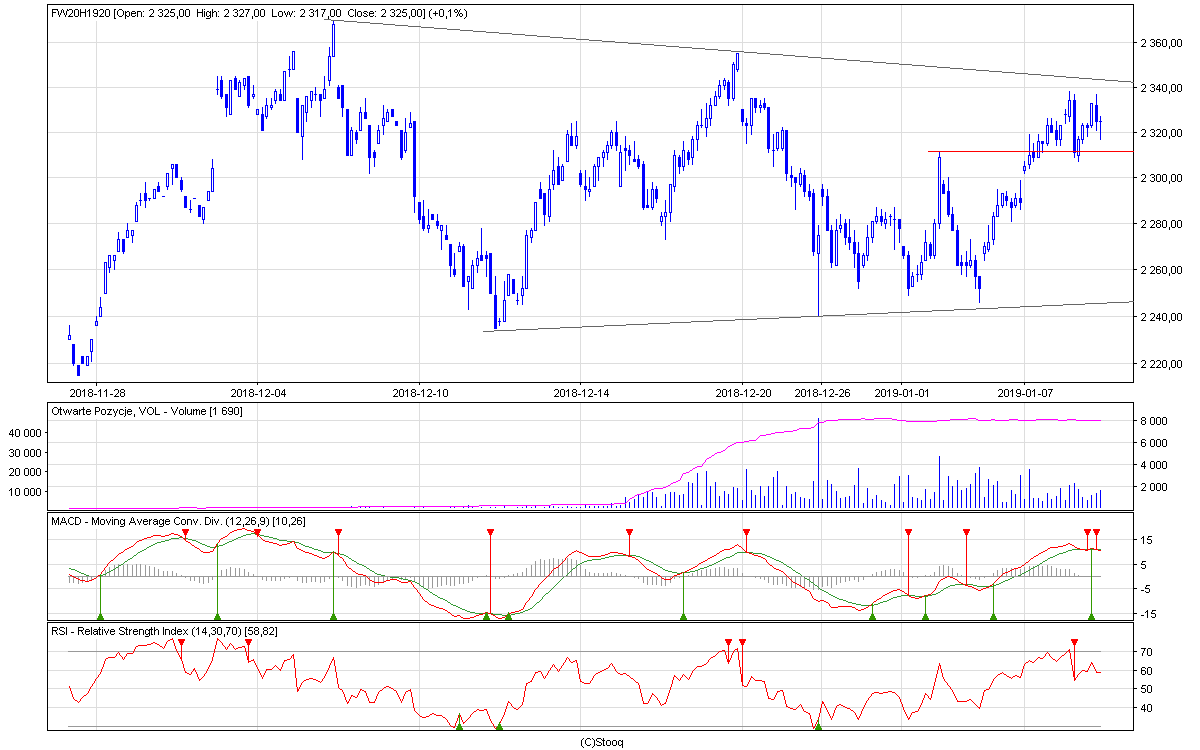Screen dimensions: 1200x750
Task: Click the rightmost red MACD sell marker
Action: point(1097,533)
